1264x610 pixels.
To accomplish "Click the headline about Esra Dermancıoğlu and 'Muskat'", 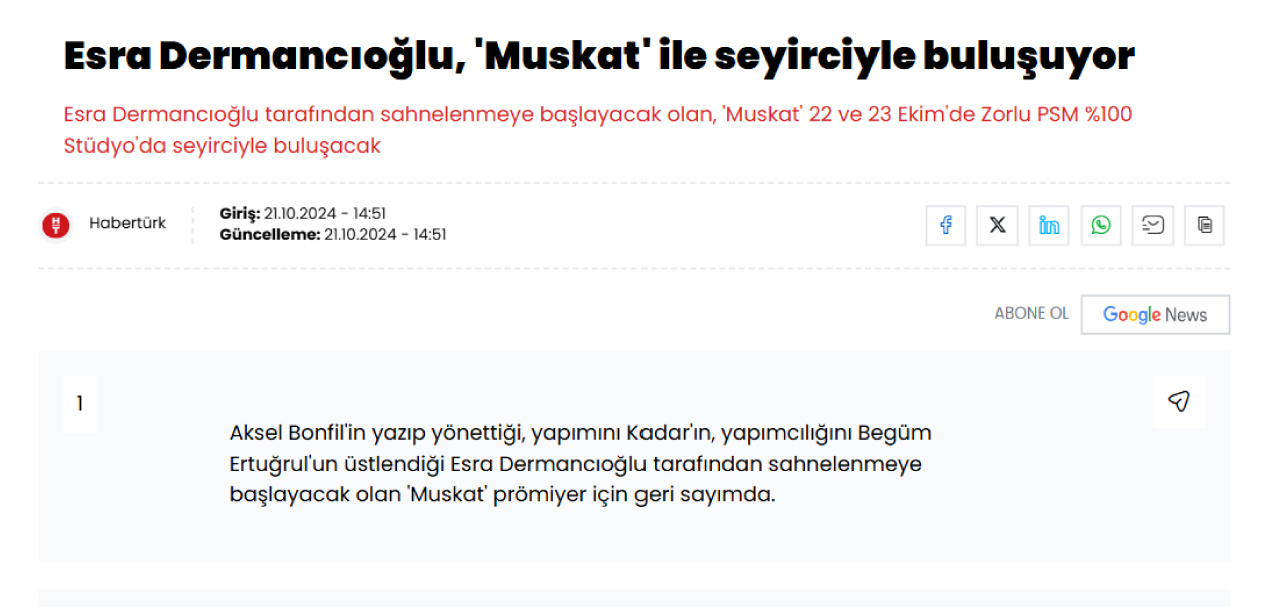I will (598, 57).
